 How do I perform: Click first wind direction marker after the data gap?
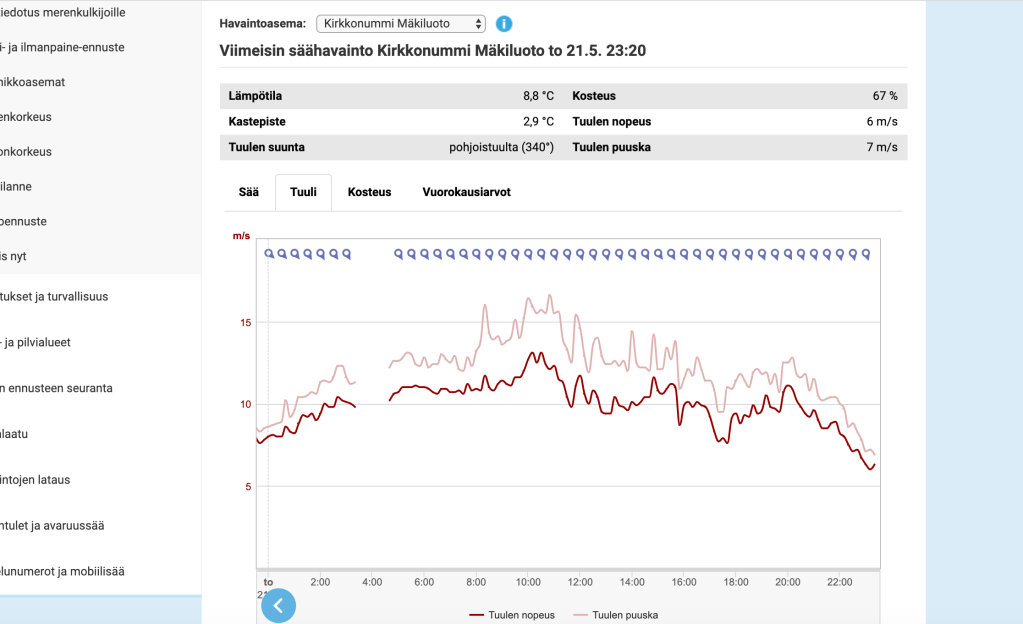(x=399, y=254)
